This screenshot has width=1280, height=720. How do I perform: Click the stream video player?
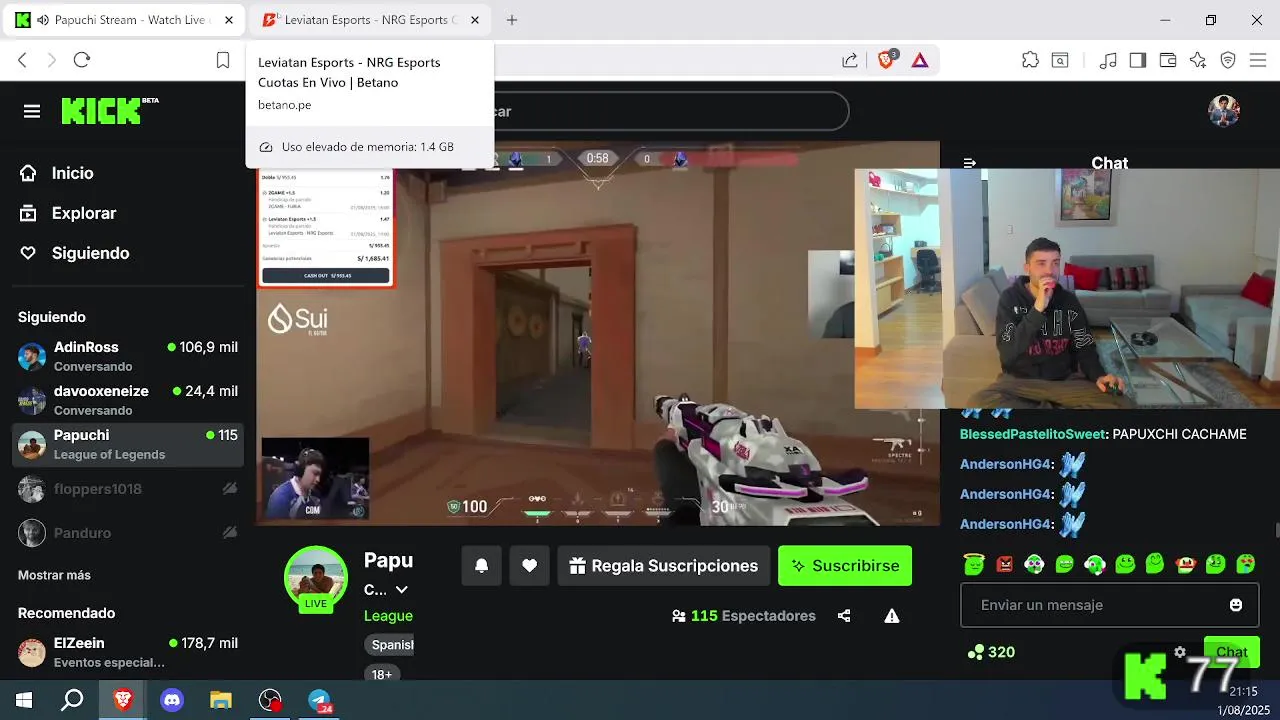598,333
